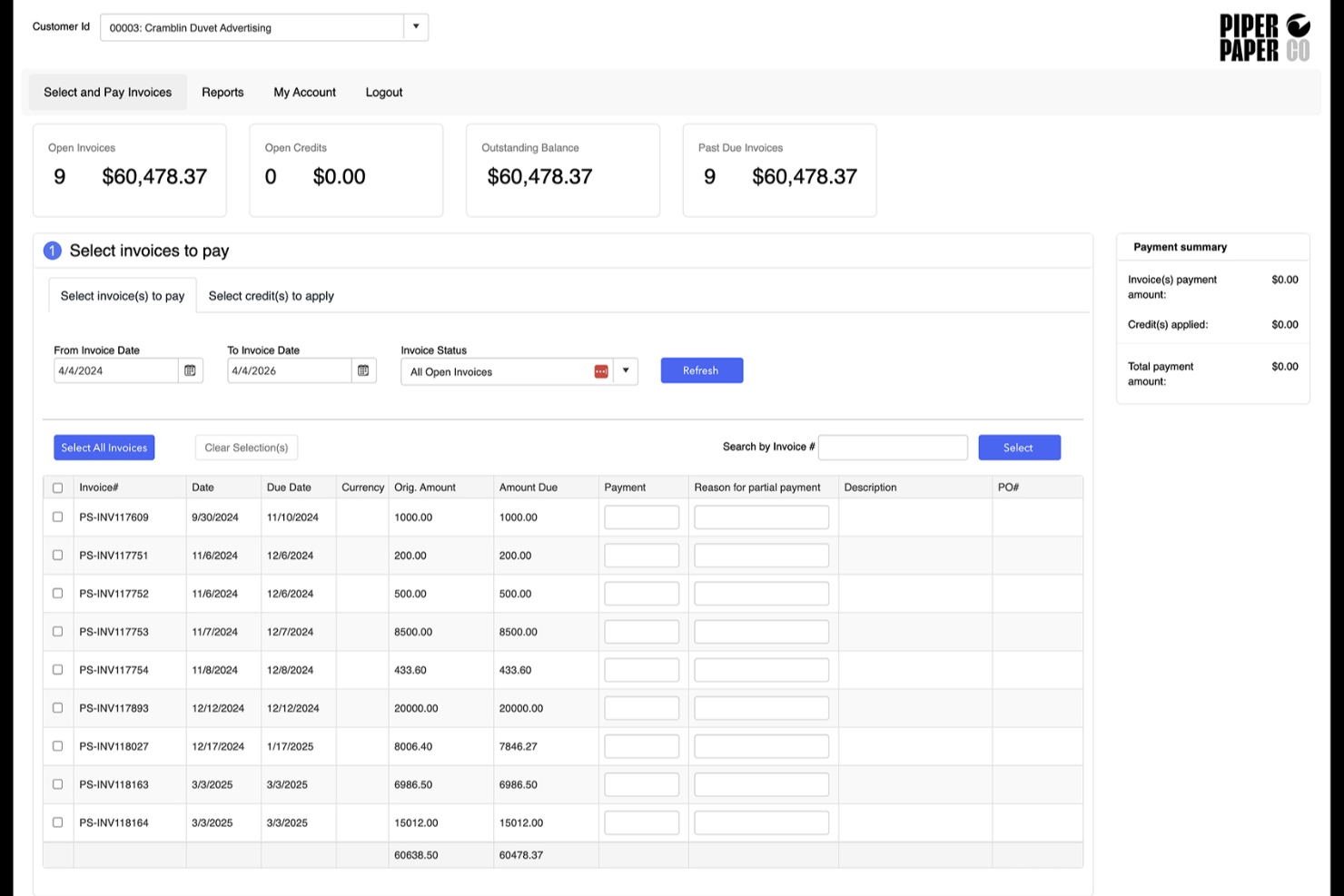
Task: Open the Customer Id dropdown
Action: tap(416, 26)
